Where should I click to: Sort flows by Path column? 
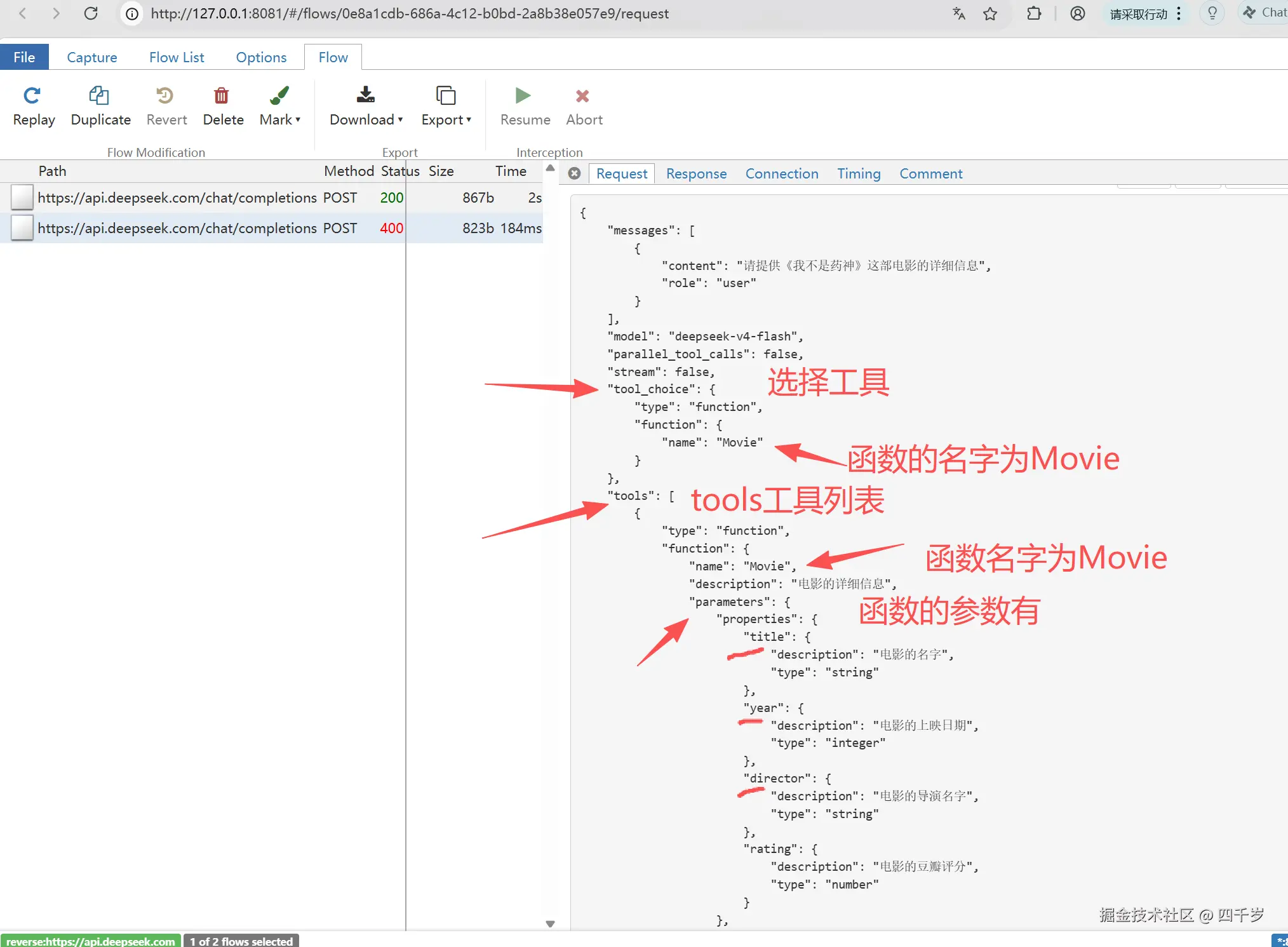click(x=52, y=171)
